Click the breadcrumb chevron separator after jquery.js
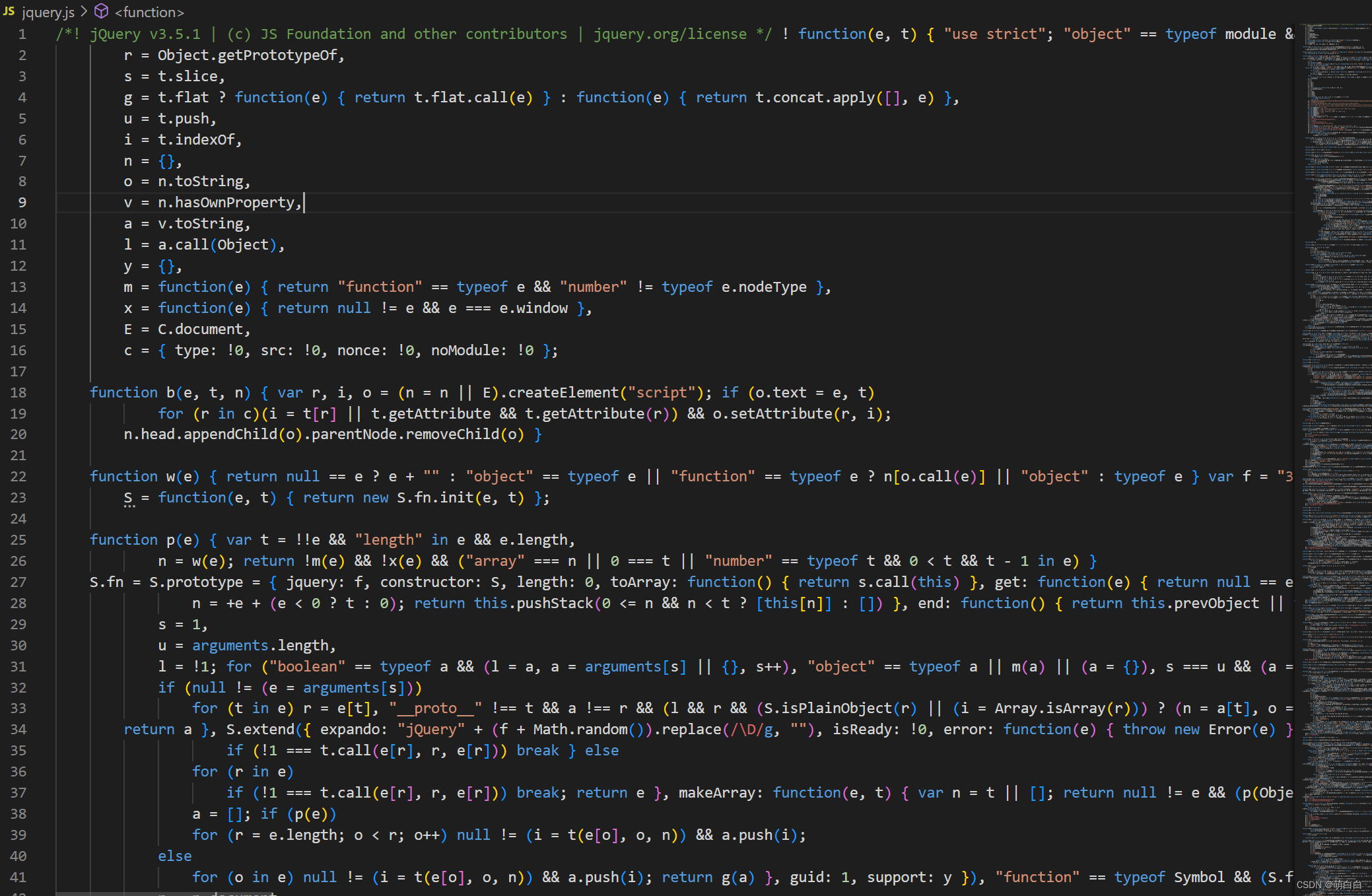This screenshot has width=1372, height=896. (x=84, y=11)
